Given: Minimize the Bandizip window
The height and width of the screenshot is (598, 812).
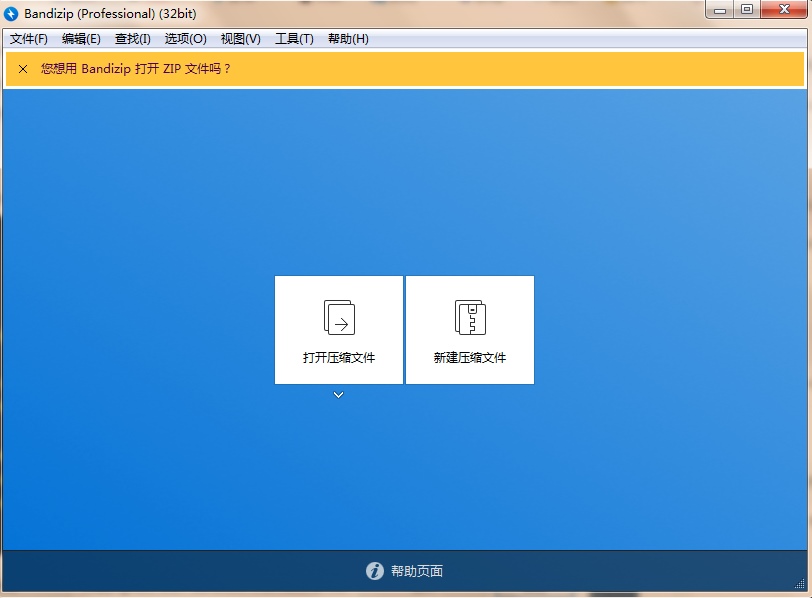Looking at the screenshot, I should 722,10.
